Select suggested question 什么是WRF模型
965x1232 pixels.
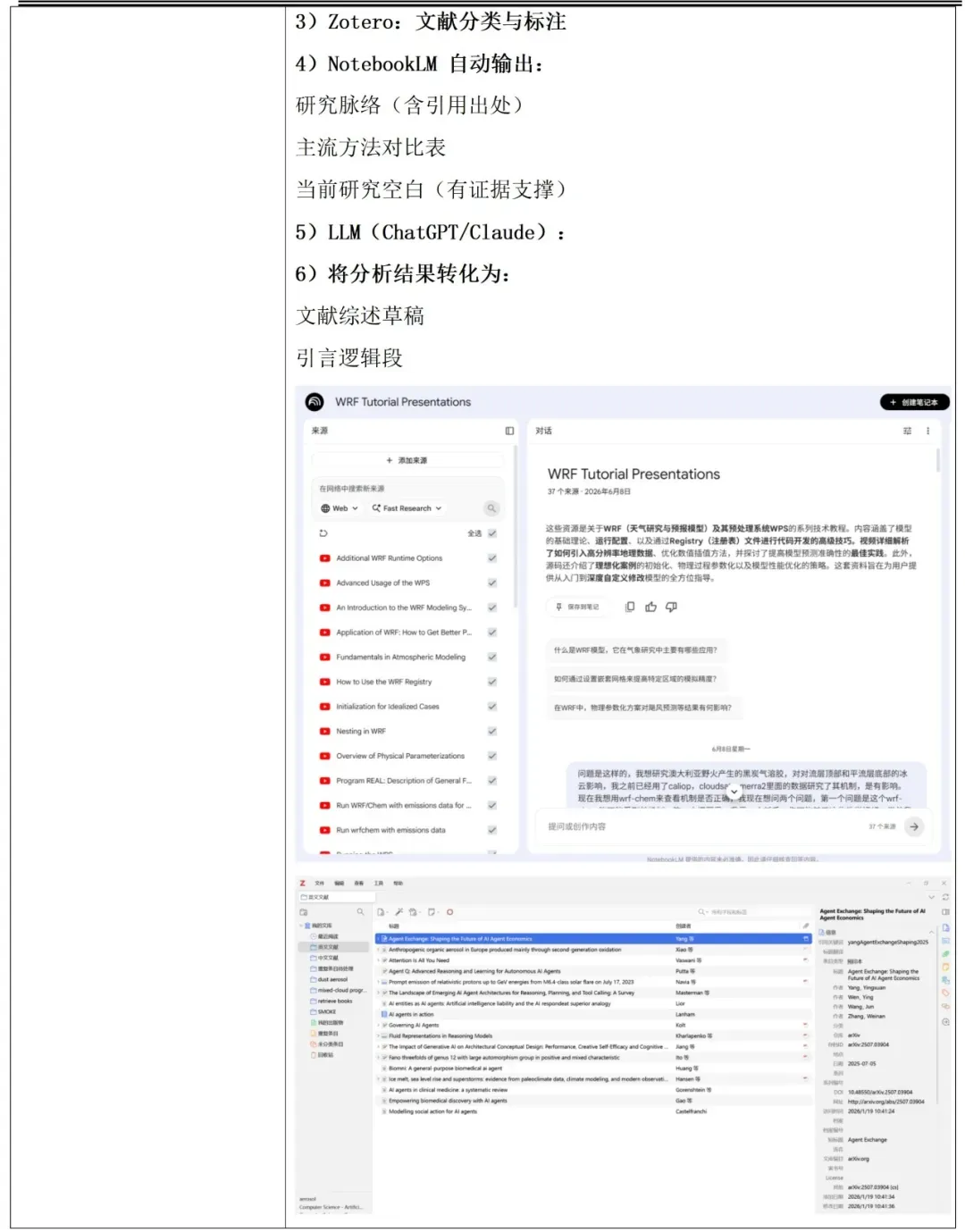(x=635, y=650)
